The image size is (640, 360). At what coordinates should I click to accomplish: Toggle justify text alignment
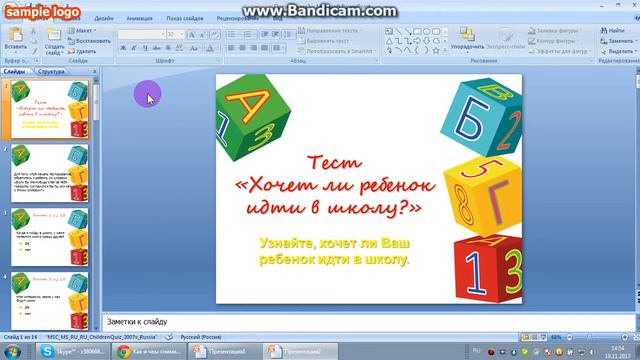264,48
